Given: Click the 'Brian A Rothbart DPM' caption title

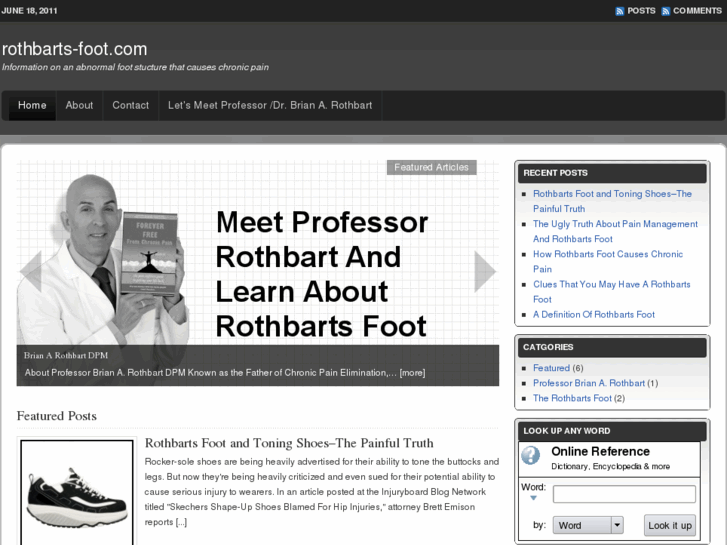Looking at the screenshot, I should (66, 355).
